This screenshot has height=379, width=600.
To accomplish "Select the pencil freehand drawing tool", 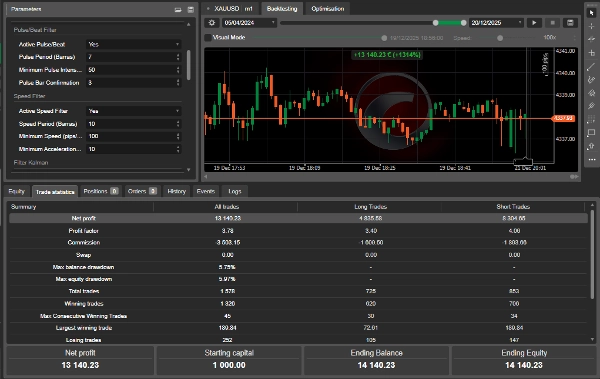I will 592,80.
